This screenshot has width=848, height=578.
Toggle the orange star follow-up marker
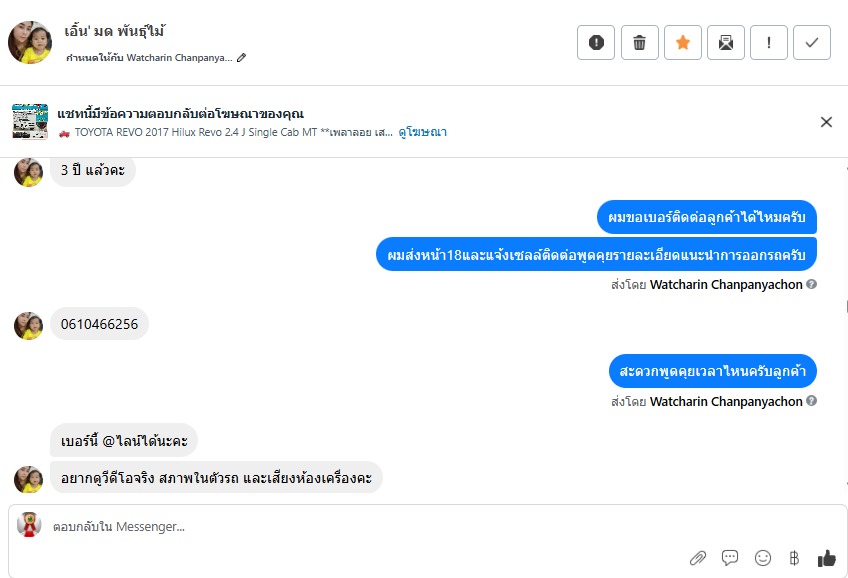click(x=683, y=42)
